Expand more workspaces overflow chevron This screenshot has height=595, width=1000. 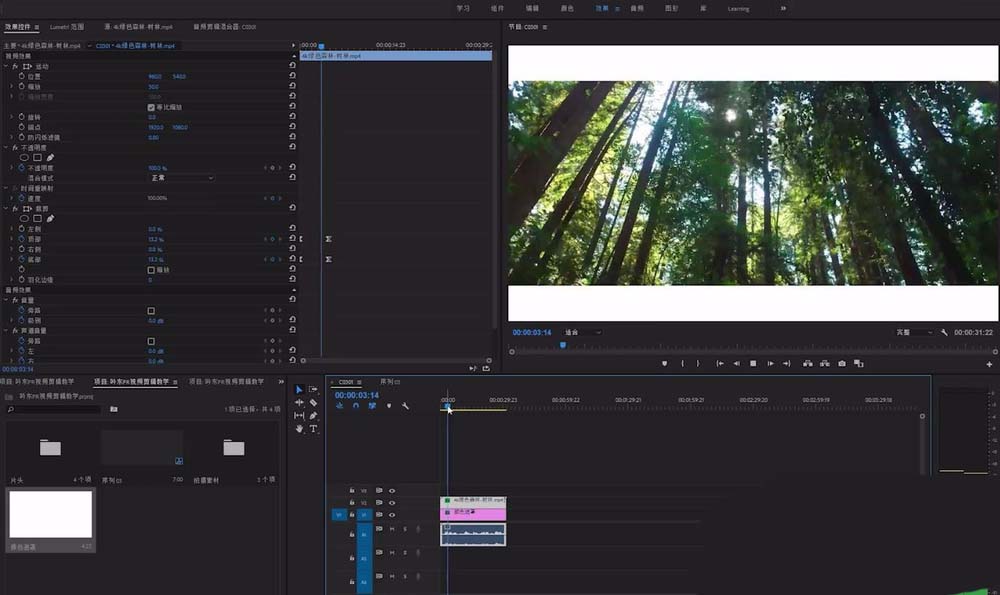(783, 8)
